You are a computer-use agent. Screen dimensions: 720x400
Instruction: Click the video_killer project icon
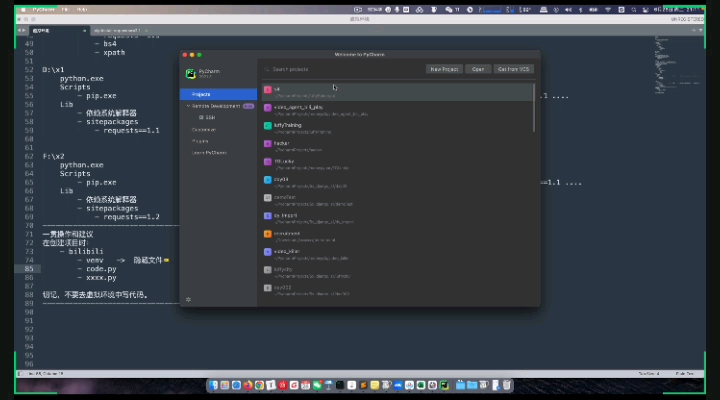[x=268, y=252]
